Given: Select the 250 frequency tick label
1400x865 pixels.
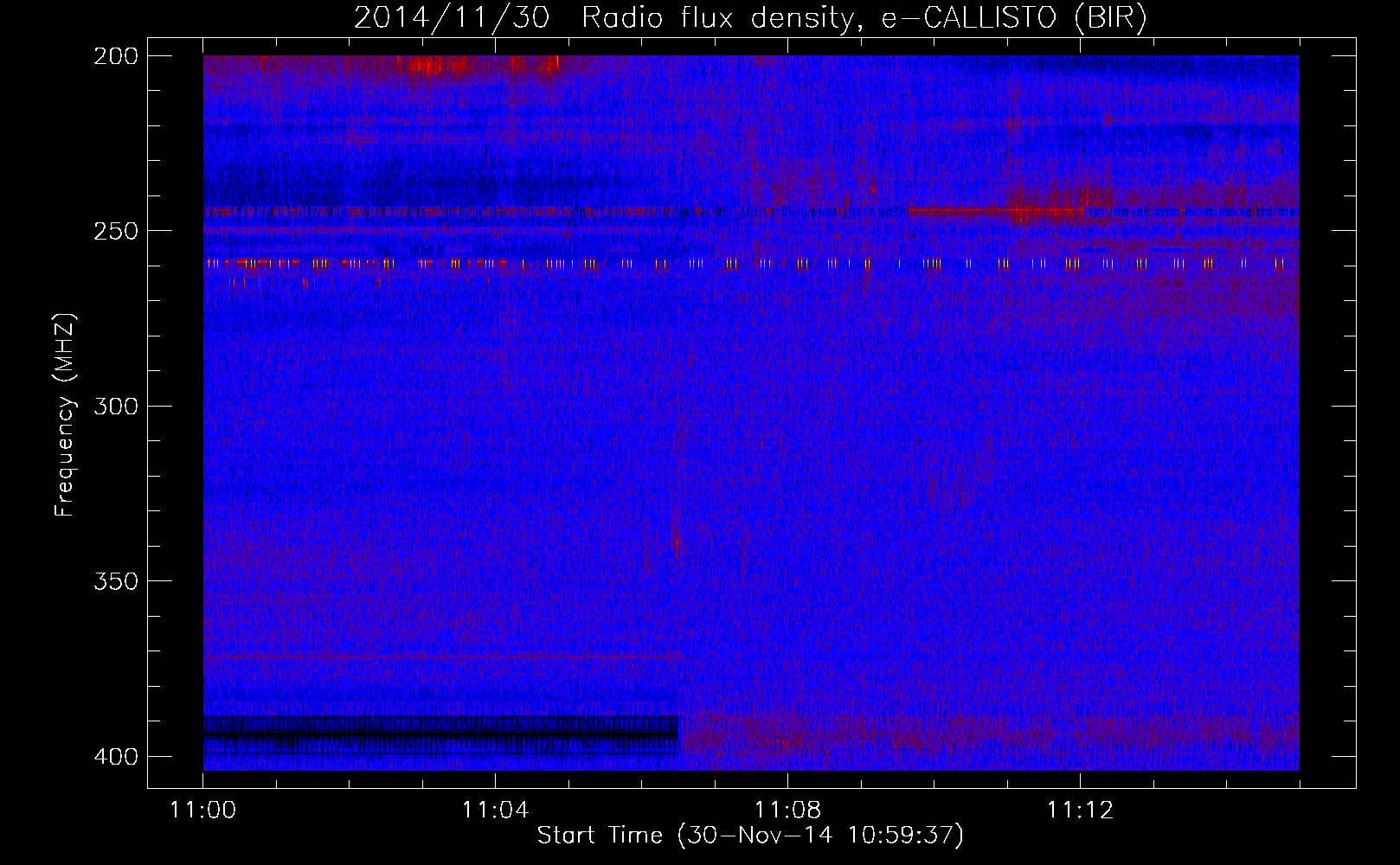Looking at the screenshot, I should [x=116, y=231].
